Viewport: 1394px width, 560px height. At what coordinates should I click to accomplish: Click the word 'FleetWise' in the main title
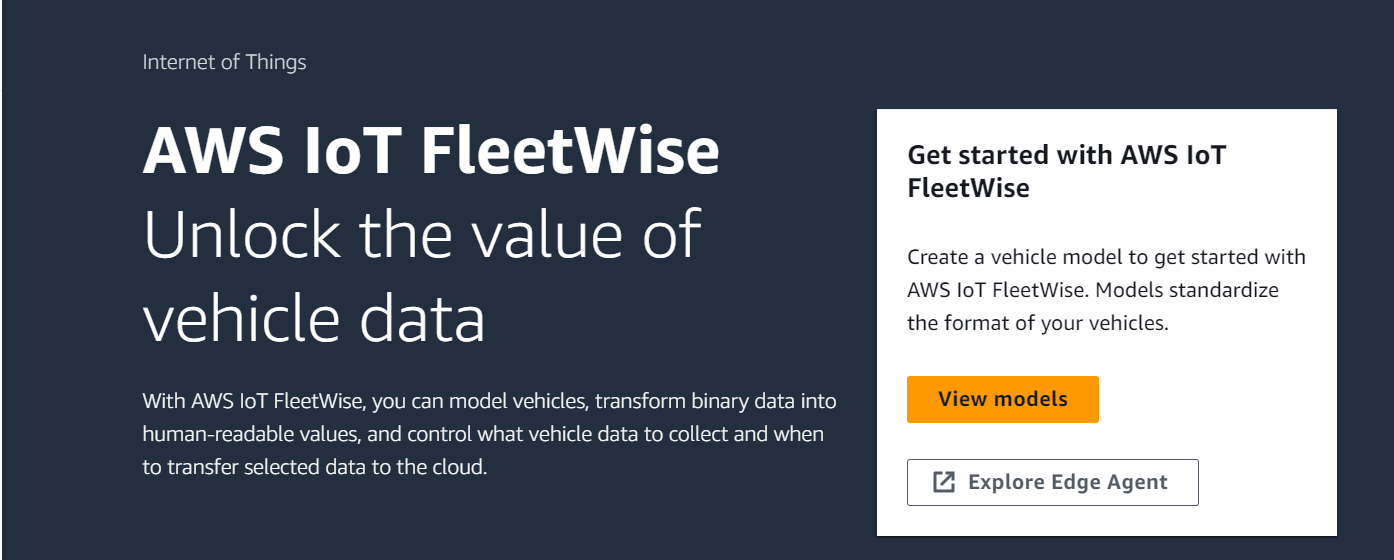coord(570,151)
